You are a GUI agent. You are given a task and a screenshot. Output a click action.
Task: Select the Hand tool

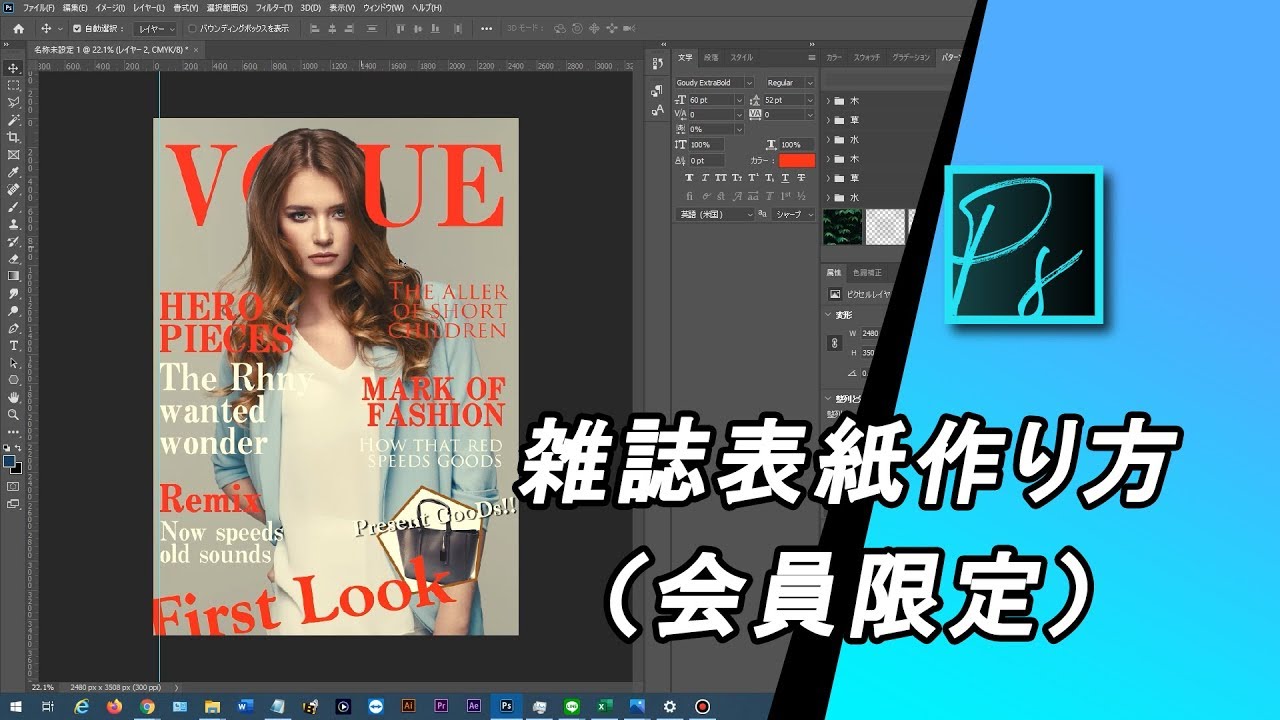tap(14, 397)
